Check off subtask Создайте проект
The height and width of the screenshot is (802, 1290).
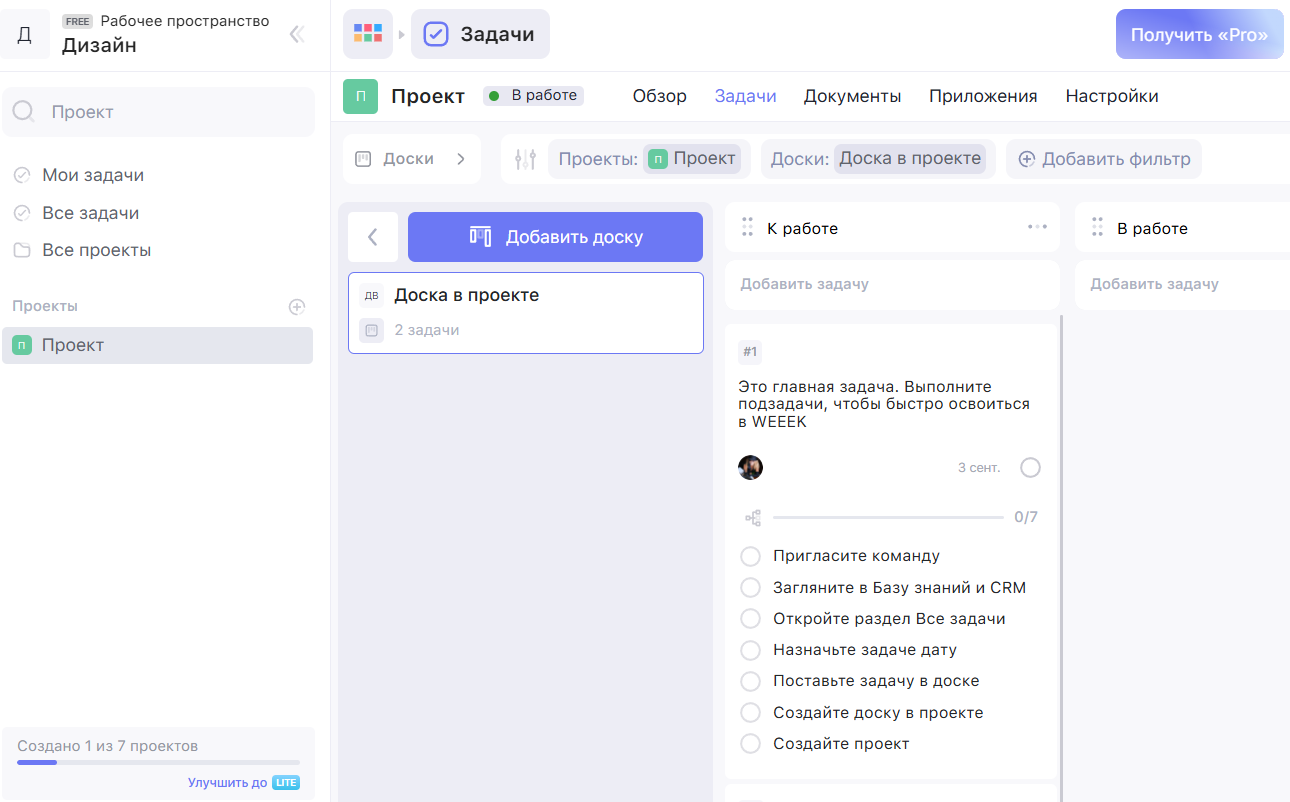(750, 743)
